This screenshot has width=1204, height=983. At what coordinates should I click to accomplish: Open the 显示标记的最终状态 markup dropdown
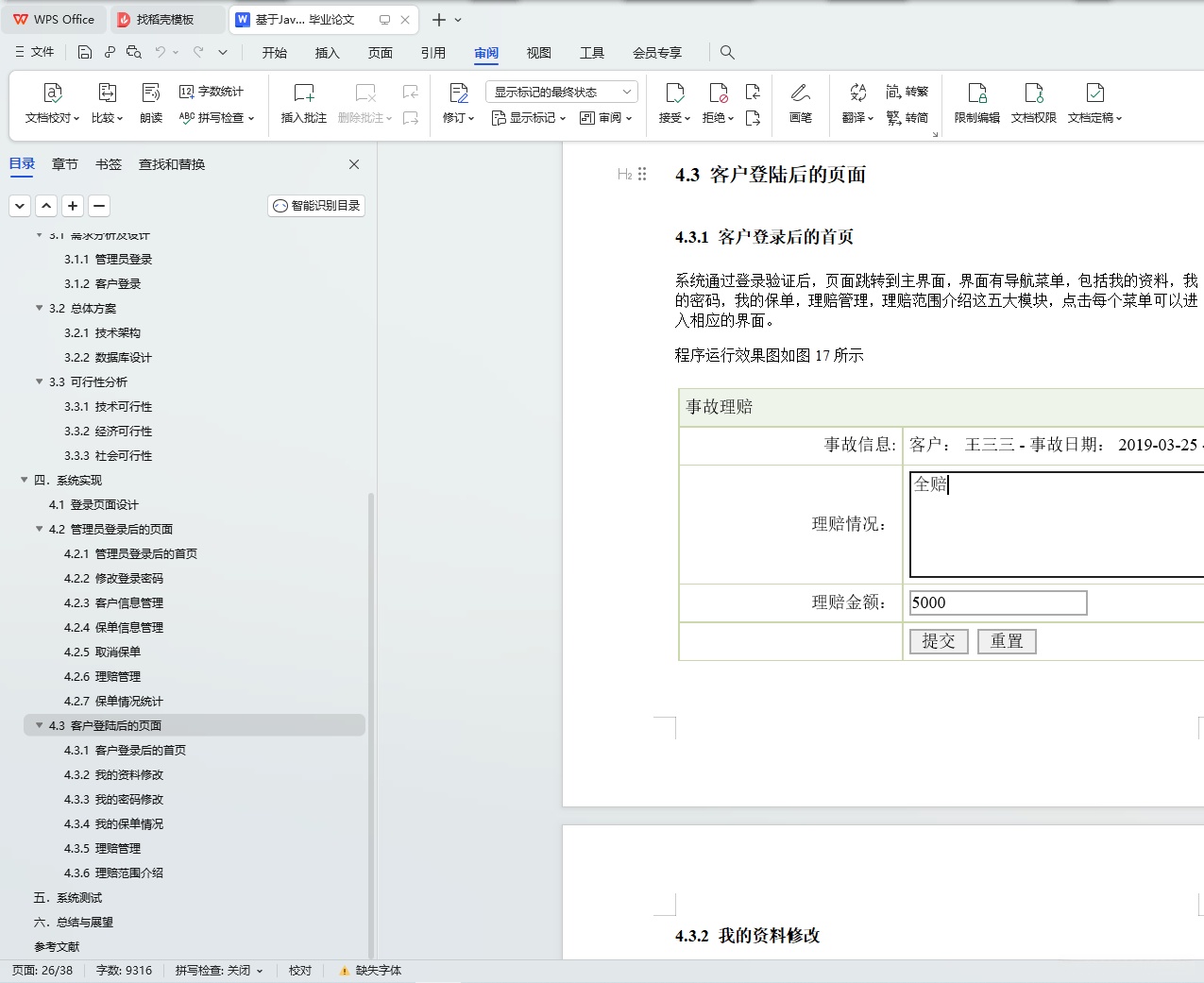pos(563,91)
